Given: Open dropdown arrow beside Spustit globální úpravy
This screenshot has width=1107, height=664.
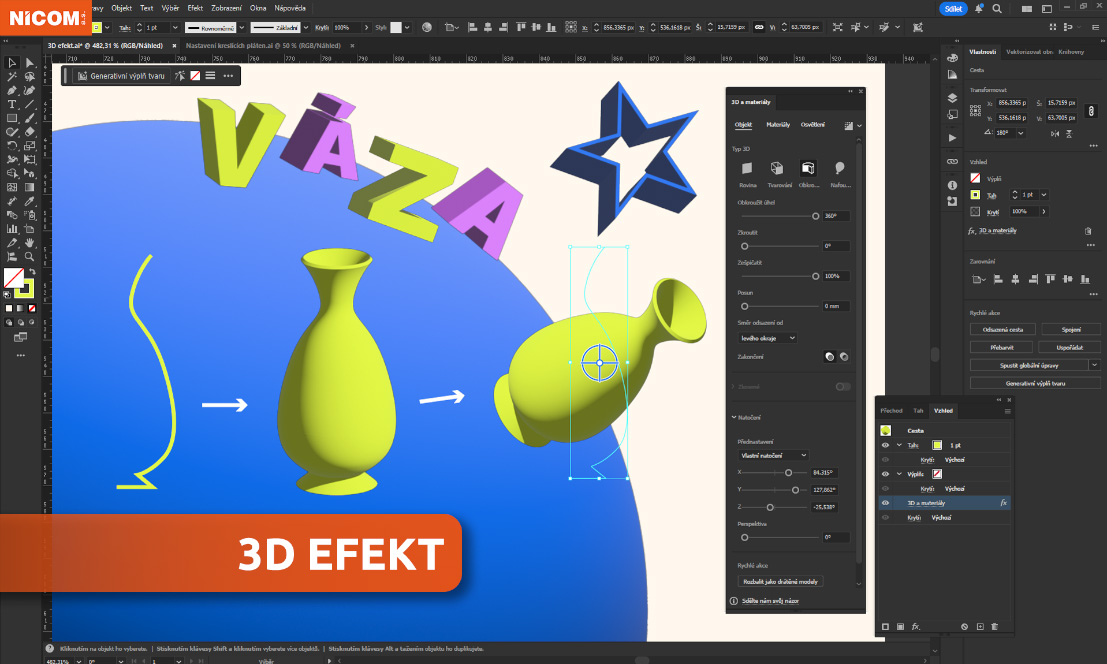Looking at the screenshot, I should point(1094,365).
